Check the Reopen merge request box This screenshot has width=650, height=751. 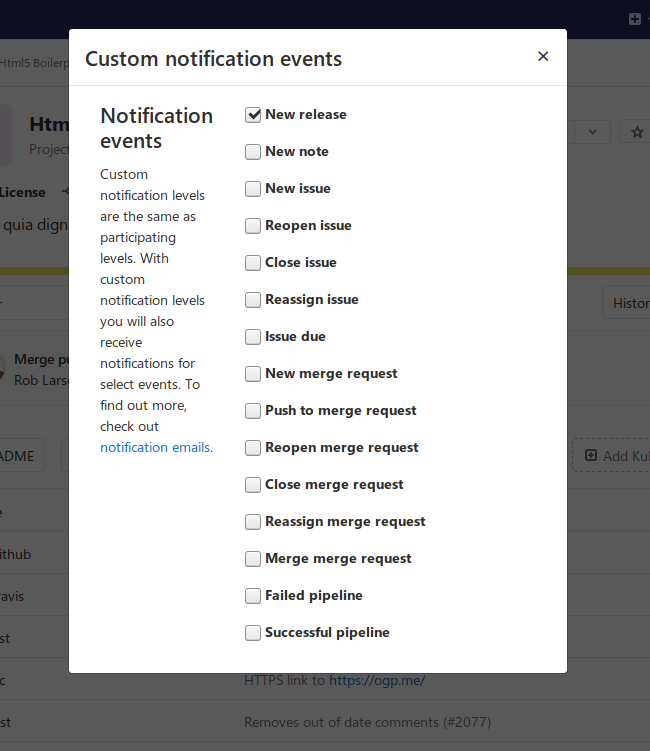click(253, 448)
